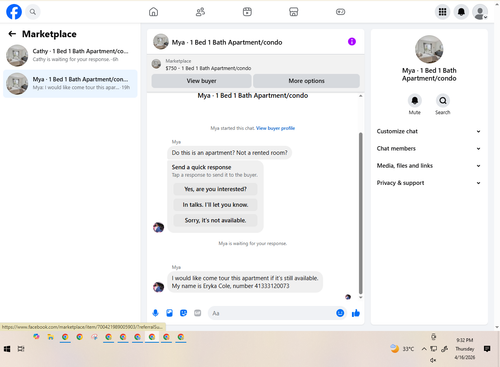Select Mya's apartment conversation in list
Viewport: 500px width, 367px height.
(70, 83)
